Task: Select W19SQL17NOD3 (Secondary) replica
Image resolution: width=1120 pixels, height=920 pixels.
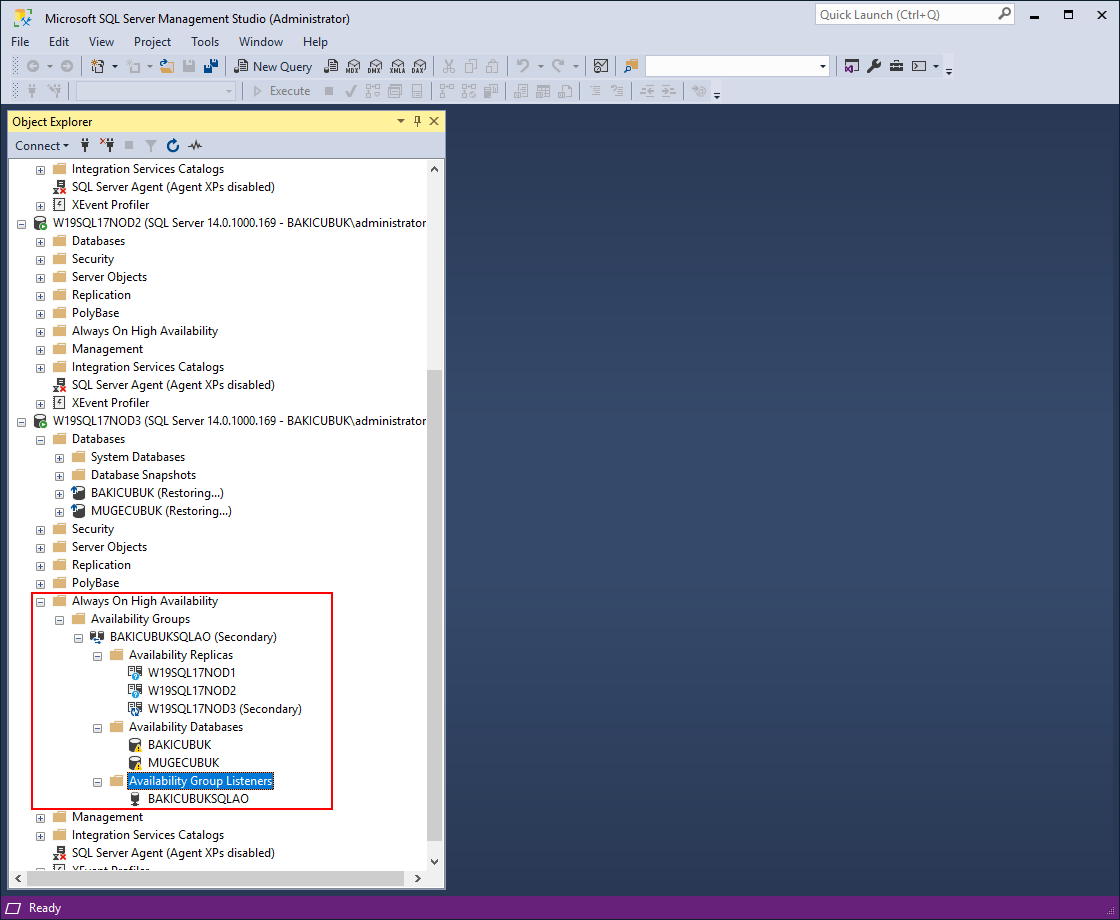Action: click(x=224, y=709)
